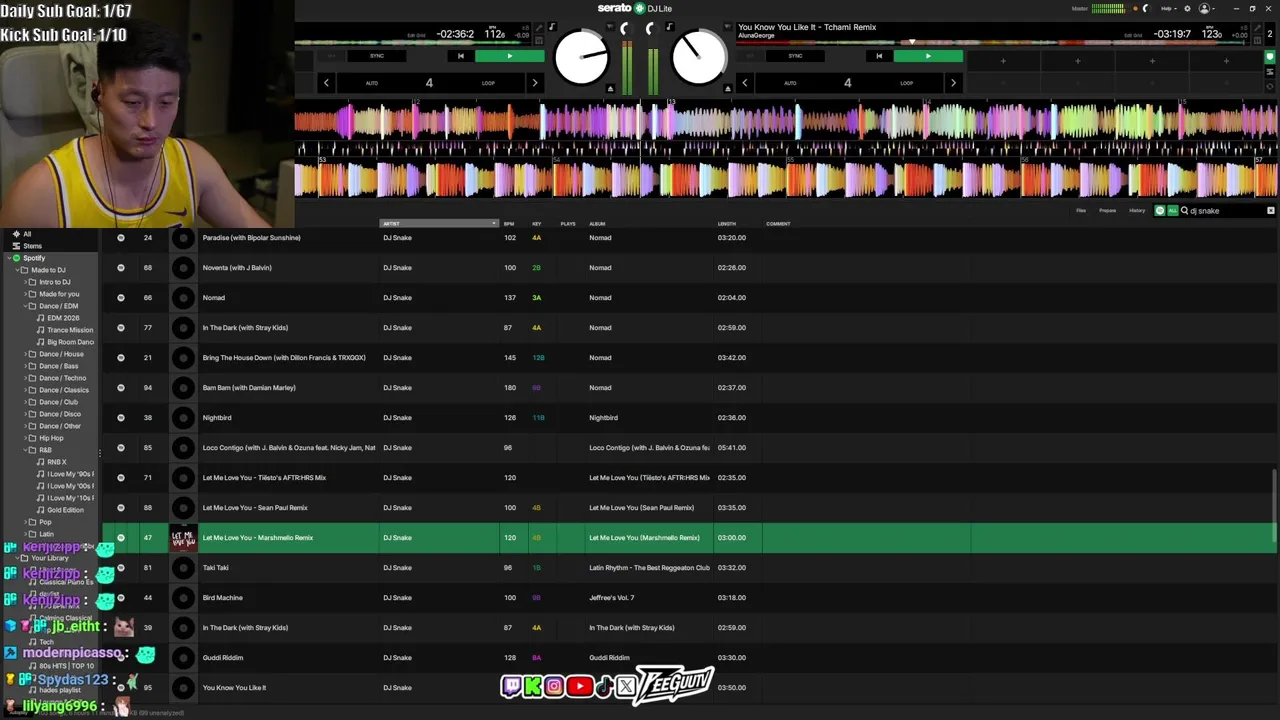Sort the track list by Key column
1280x720 pixels.
537,224
